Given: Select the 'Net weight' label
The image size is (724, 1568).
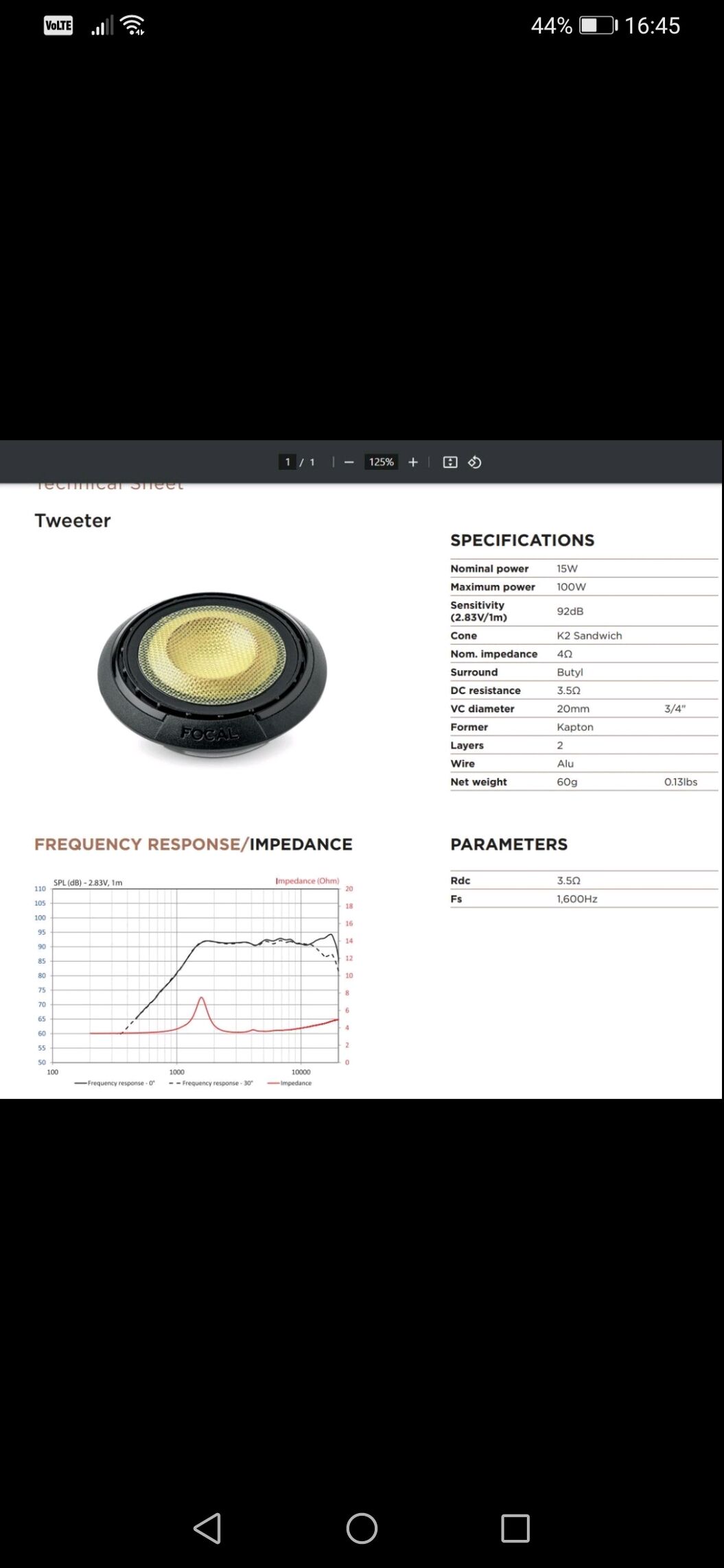Looking at the screenshot, I should point(478,782).
